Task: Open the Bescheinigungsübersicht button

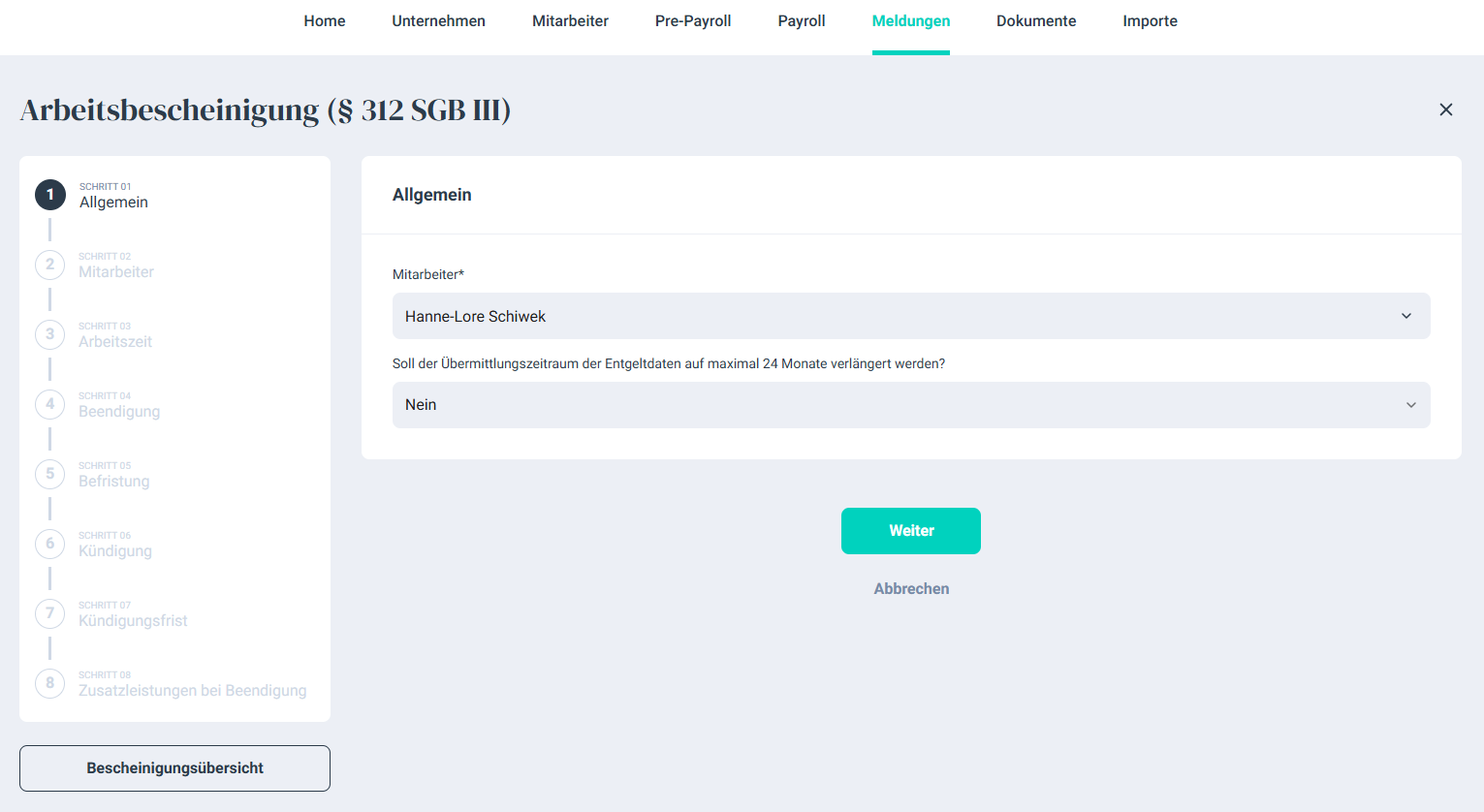Action: [174, 768]
